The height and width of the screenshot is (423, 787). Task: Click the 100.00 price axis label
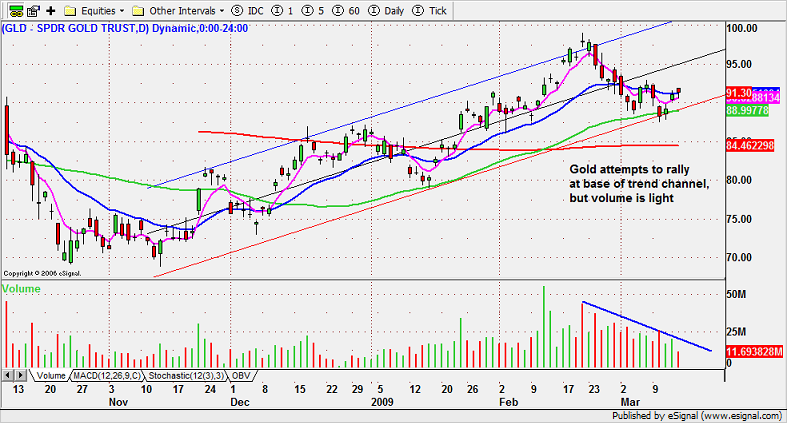tap(742, 29)
